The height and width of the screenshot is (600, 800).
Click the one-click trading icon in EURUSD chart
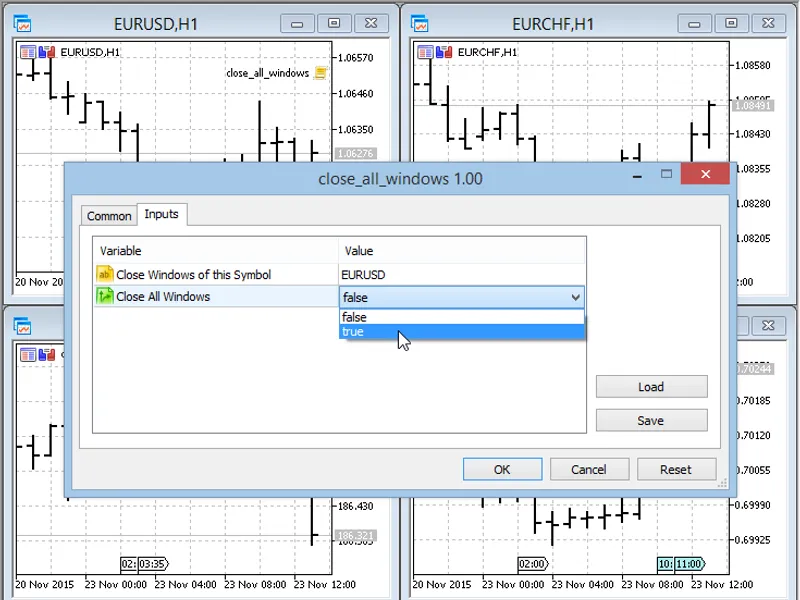tap(46, 52)
